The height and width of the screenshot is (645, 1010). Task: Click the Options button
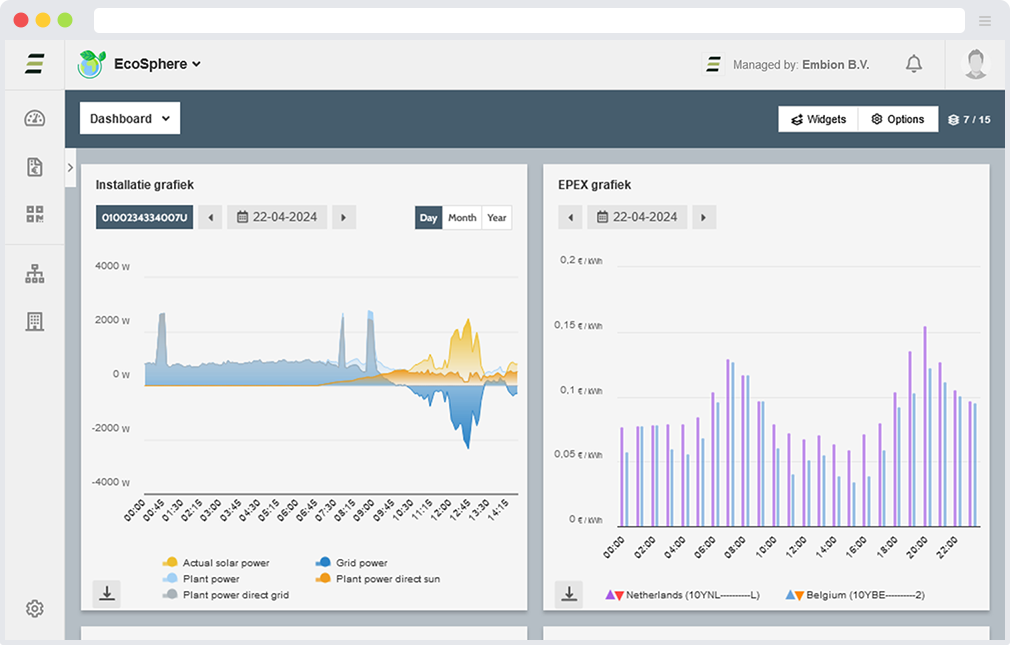[897, 119]
